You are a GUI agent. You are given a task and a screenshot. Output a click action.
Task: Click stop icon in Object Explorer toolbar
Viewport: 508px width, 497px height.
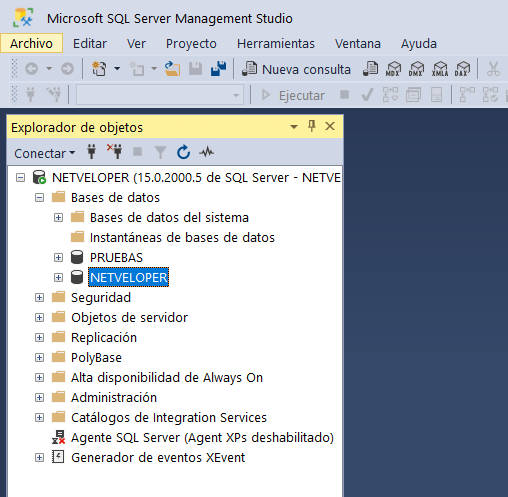(138, 152)
